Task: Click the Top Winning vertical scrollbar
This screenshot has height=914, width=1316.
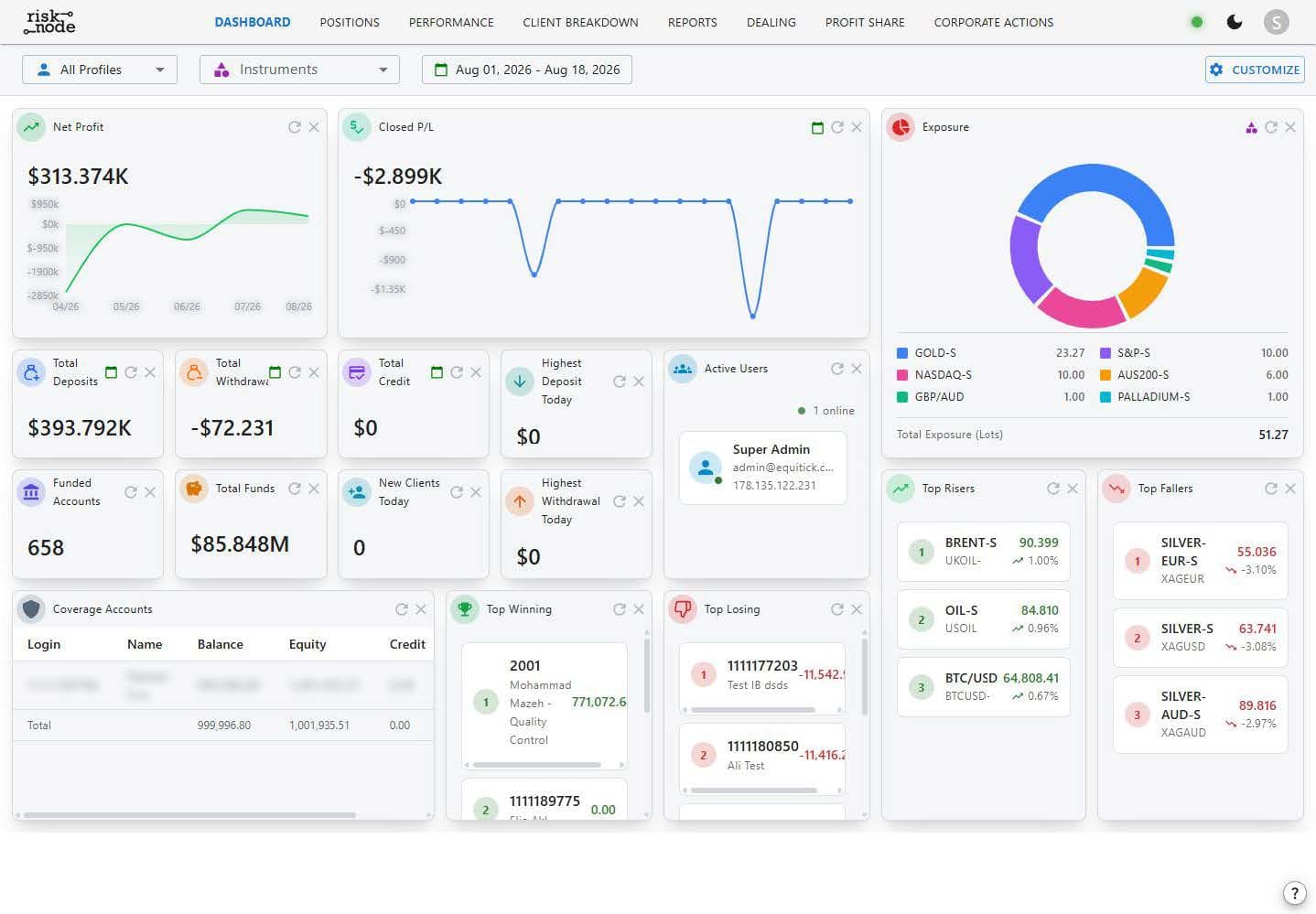Action: [x=647, y=675]
